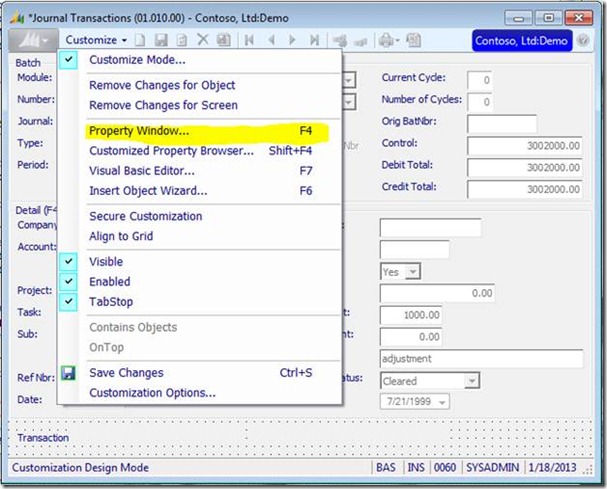Choose Align to Grid

click(121, 236)
